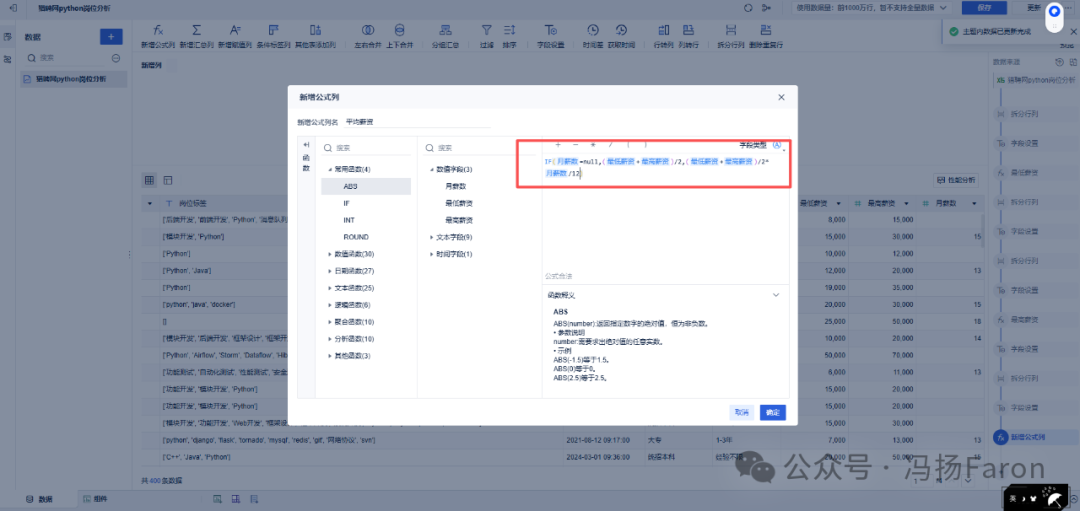Expand the 数值函数(30) group
This screenshot has width=1080, height=511.
coord(330,254)
